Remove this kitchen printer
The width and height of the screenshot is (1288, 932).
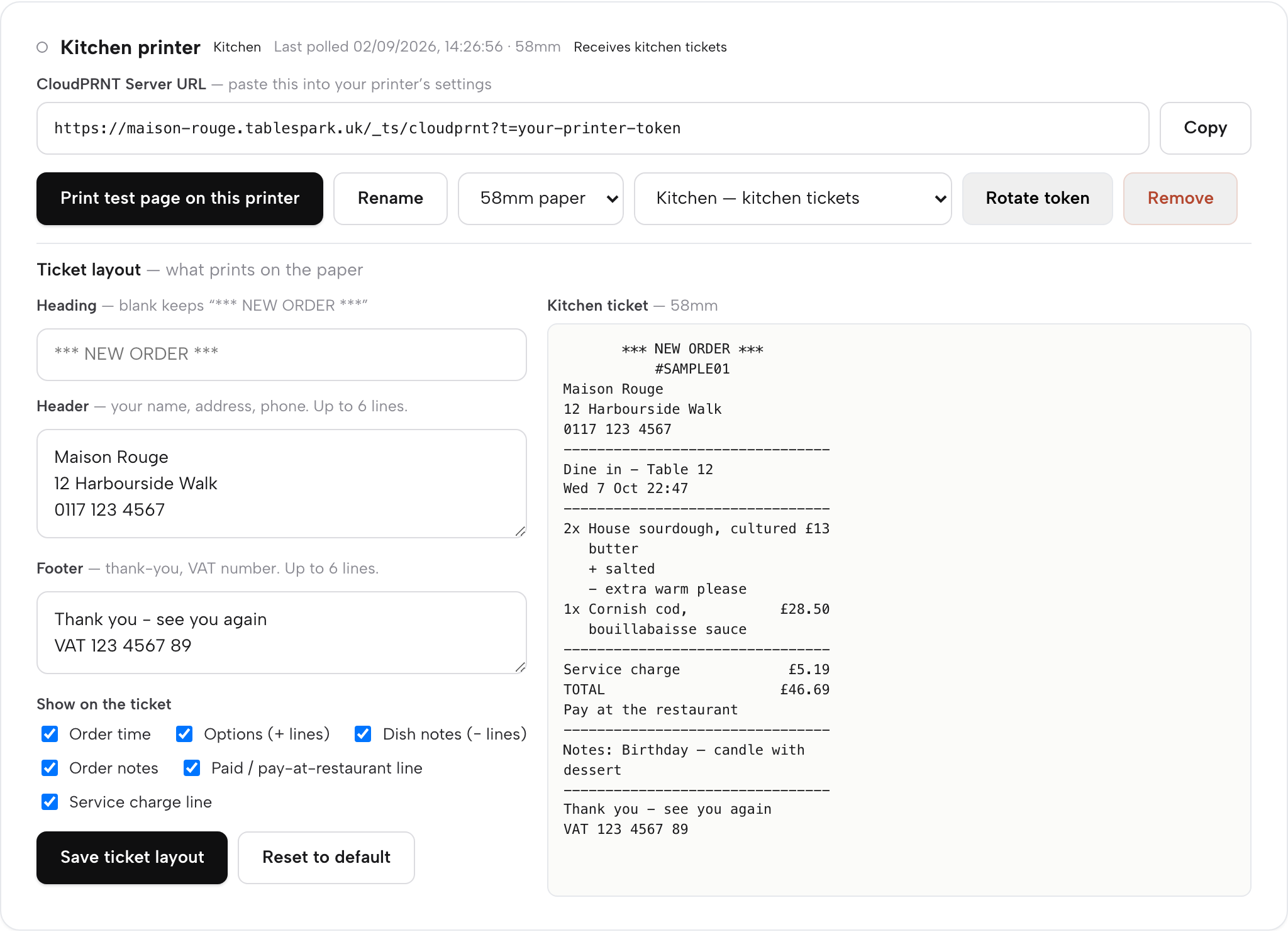tap(1180, 199)
